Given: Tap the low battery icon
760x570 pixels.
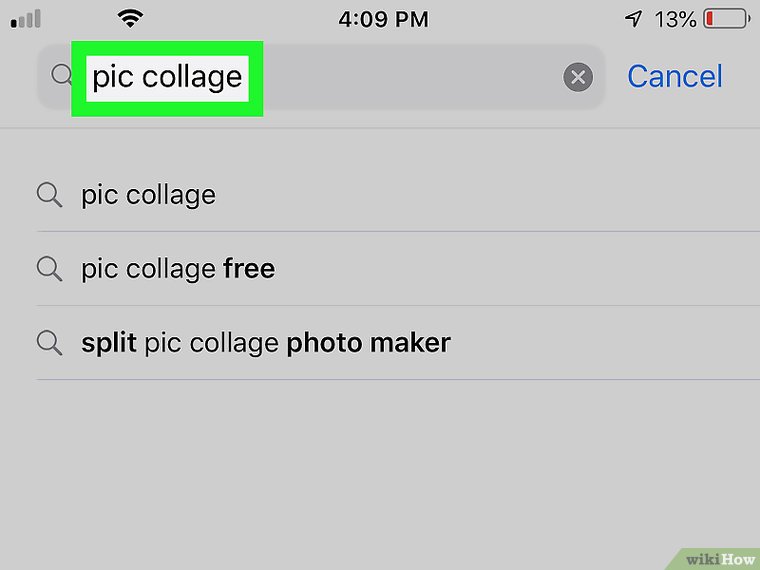Looking at the screenshot, I should (x=725, y=18).
